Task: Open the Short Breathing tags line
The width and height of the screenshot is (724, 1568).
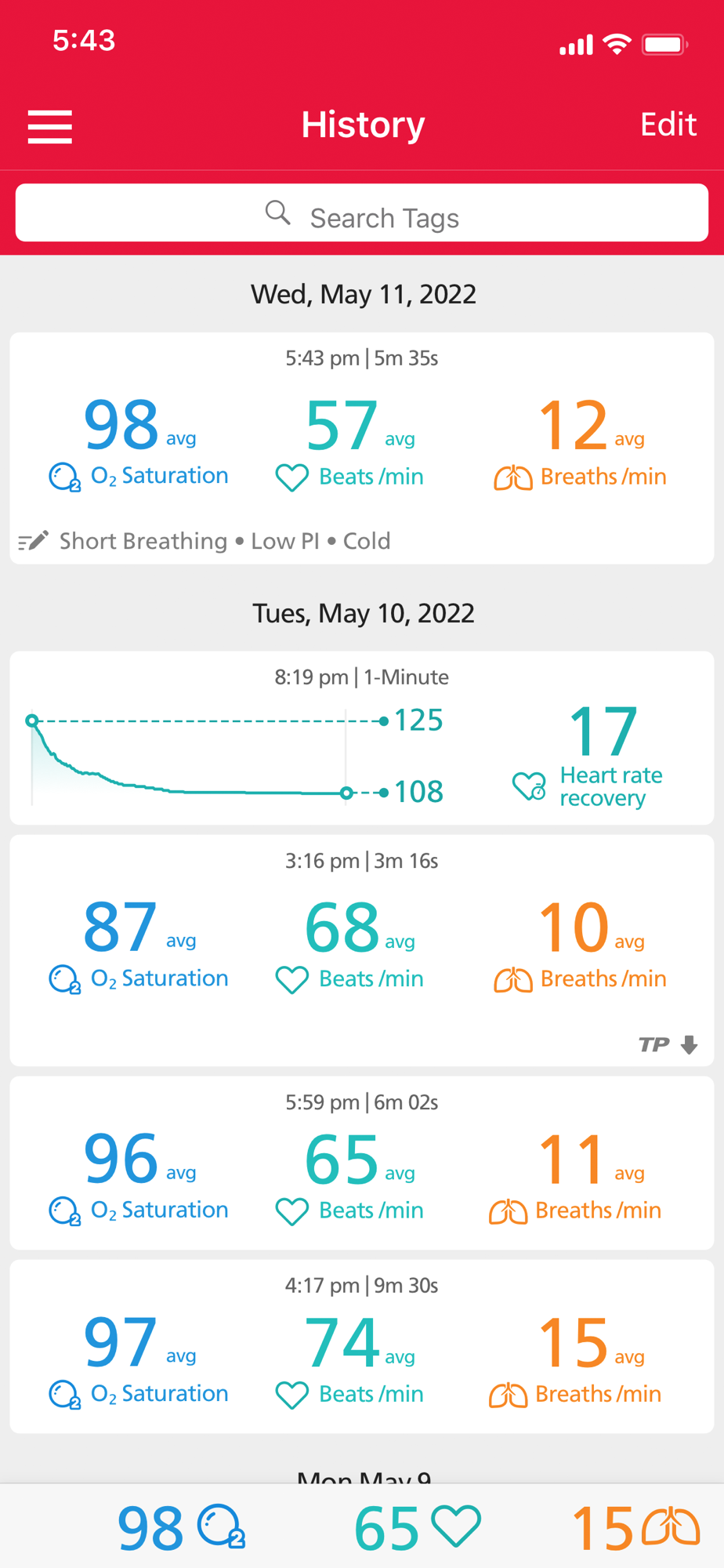Action: (224, 541)
